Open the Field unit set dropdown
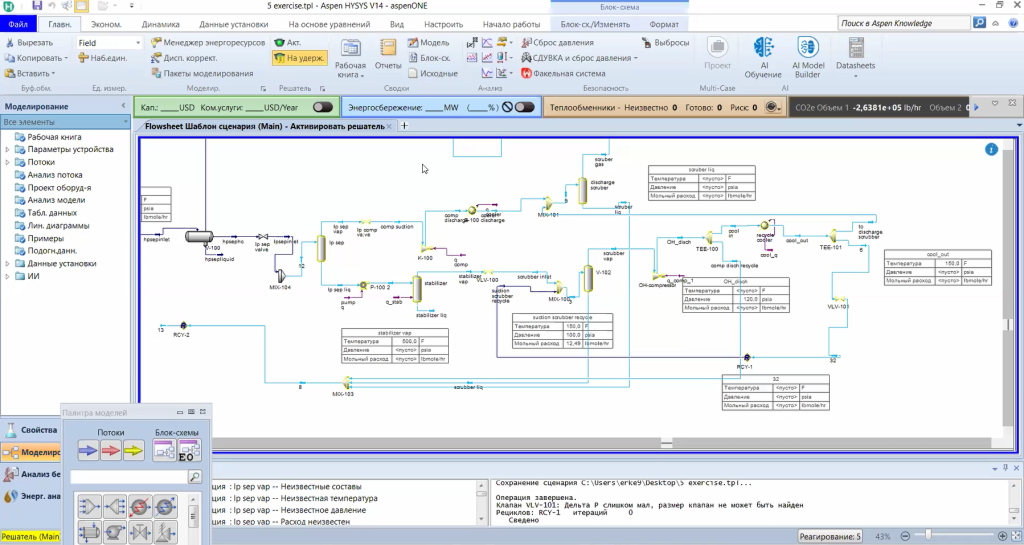This screenshot has height=545, width=1024. tap(110, 43)
